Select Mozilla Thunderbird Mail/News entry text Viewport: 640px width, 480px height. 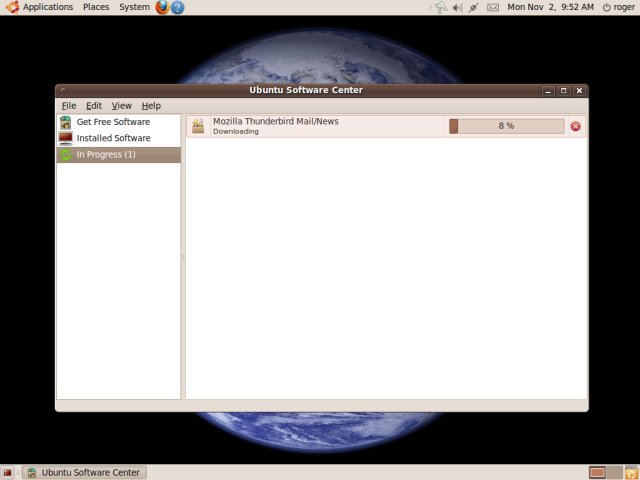click(276, 121)
